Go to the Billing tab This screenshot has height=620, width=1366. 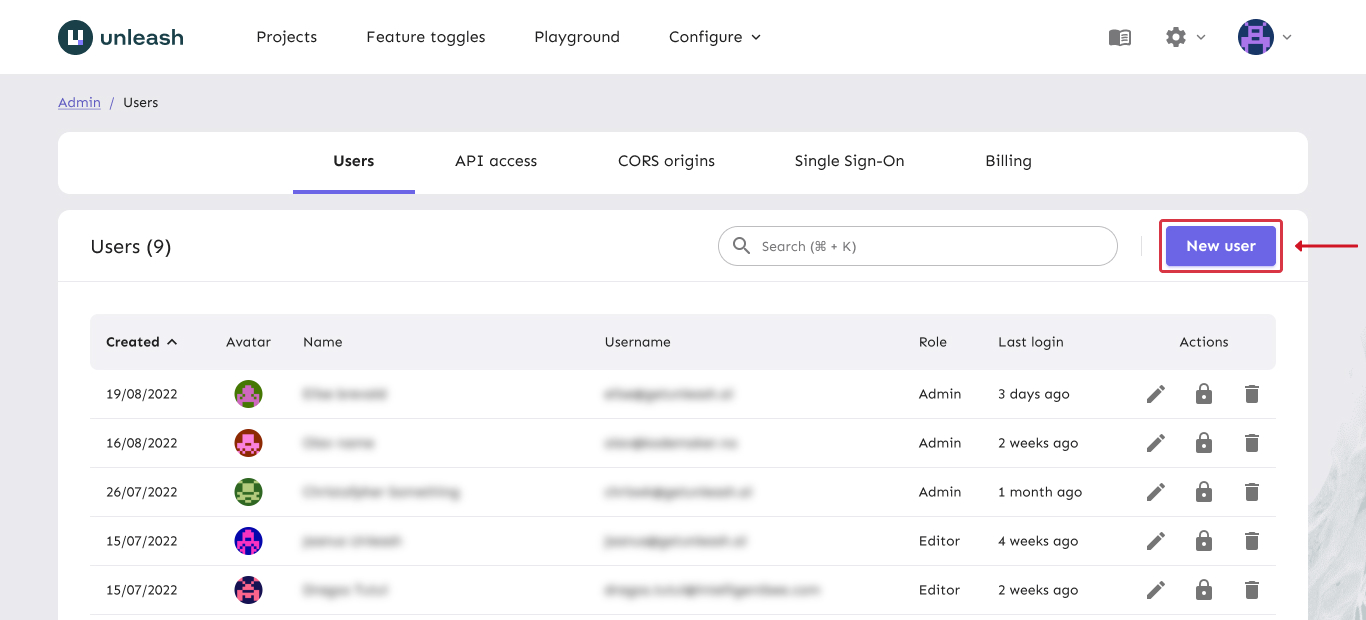coord(1008,161)
